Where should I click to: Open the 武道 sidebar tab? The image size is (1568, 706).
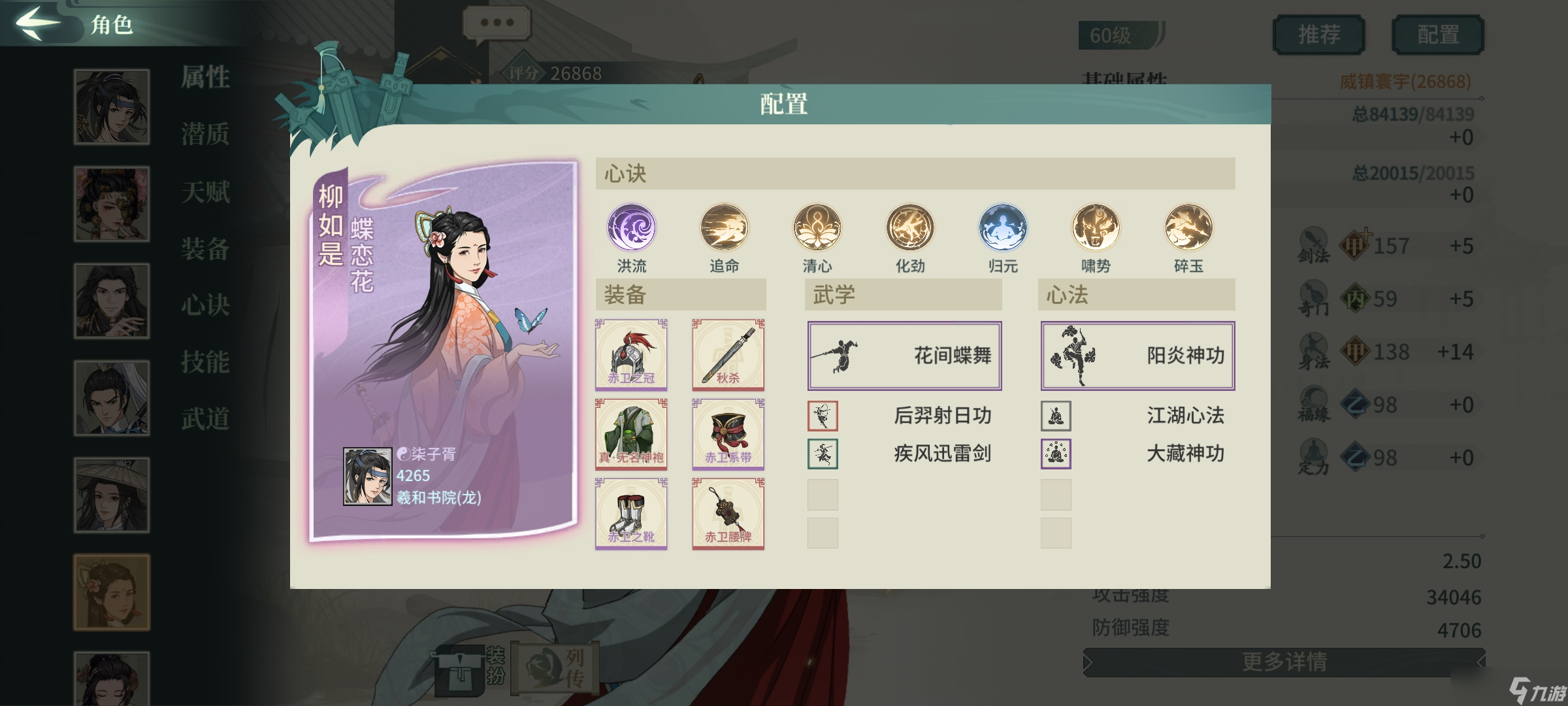205,418
